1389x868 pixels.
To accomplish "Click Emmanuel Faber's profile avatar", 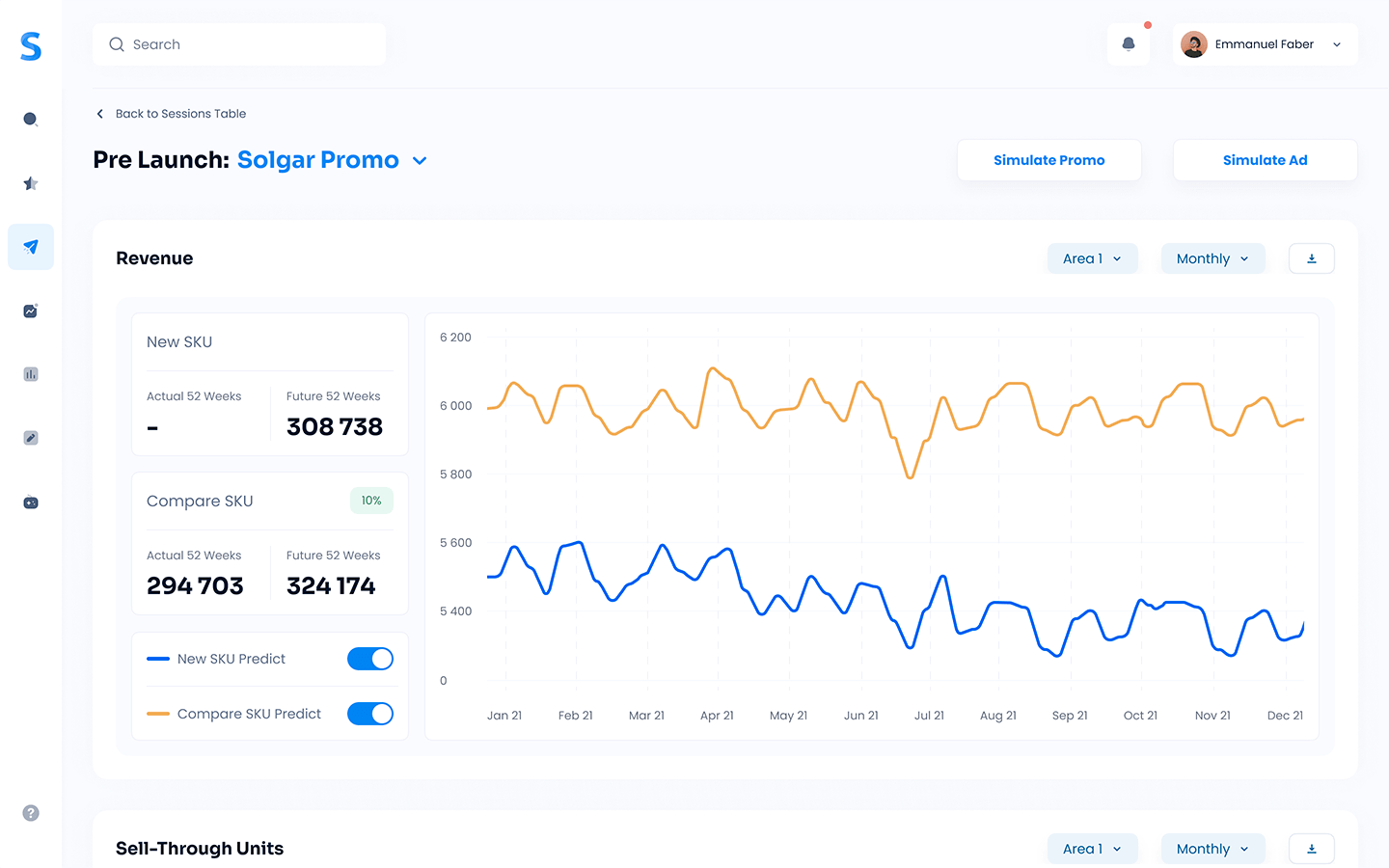I will [1194, 44].
